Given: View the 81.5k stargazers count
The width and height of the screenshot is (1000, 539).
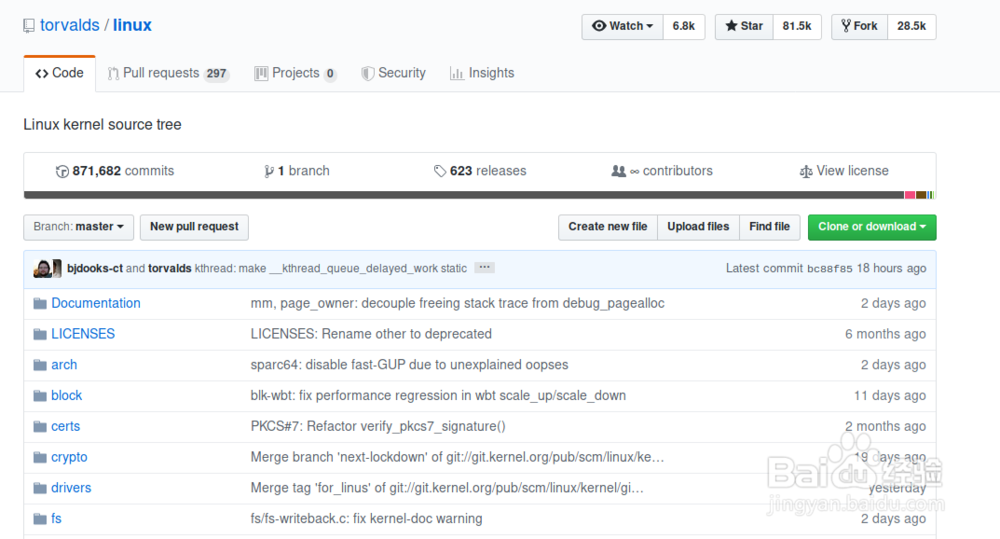Looking at the screenshot, I should pos(797,26).
